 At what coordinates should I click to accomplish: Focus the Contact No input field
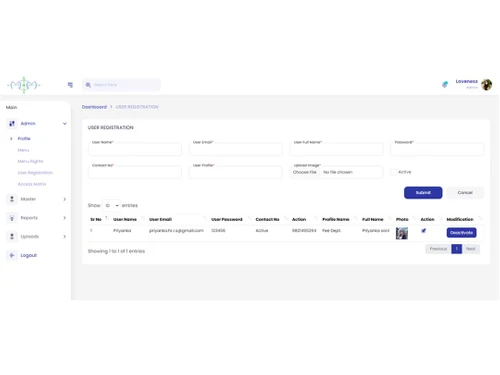pyautogui.click(x=135, y=172)
